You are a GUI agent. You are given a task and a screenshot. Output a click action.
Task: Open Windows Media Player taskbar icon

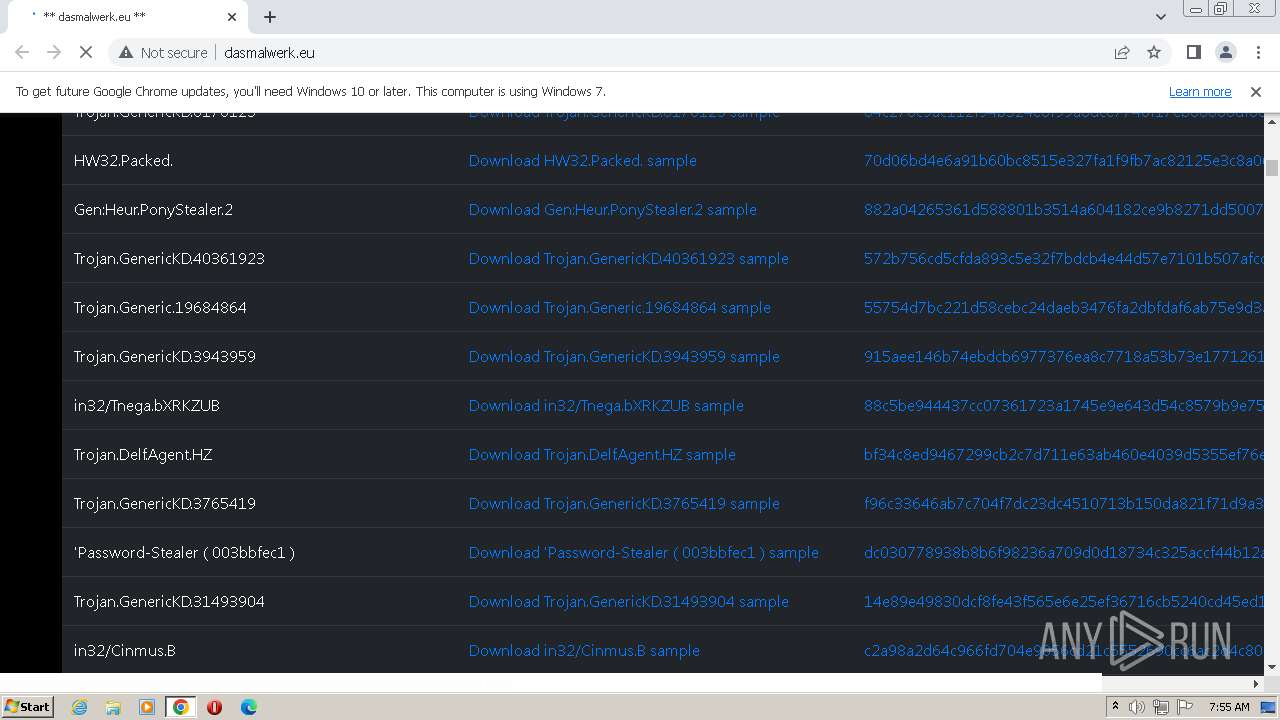point(147,707)
